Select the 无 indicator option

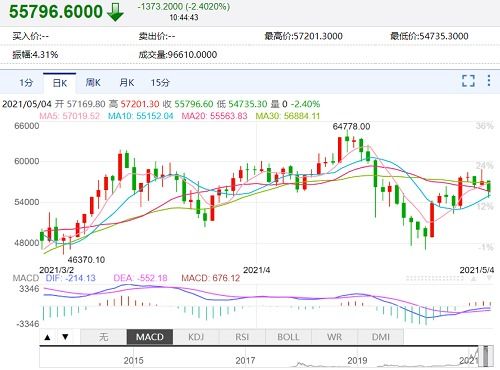pyautogui.click(x=104, y=337)
